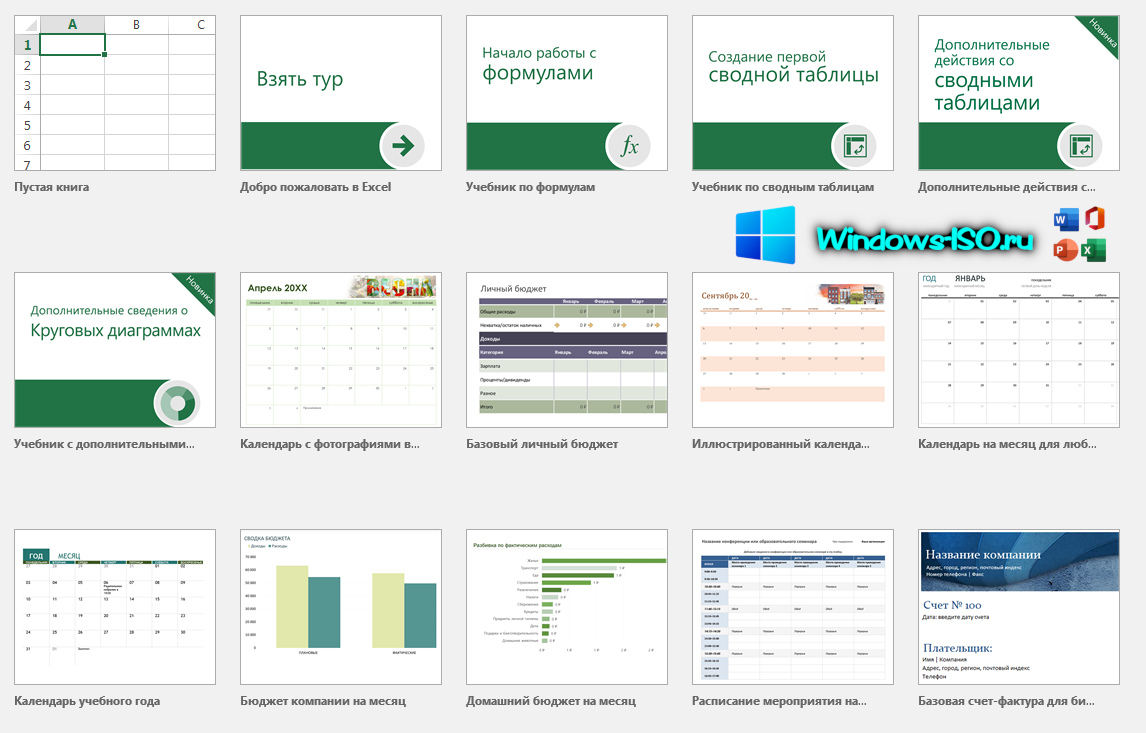Select the Дополнительные действия с... label

coord(1006,187)
